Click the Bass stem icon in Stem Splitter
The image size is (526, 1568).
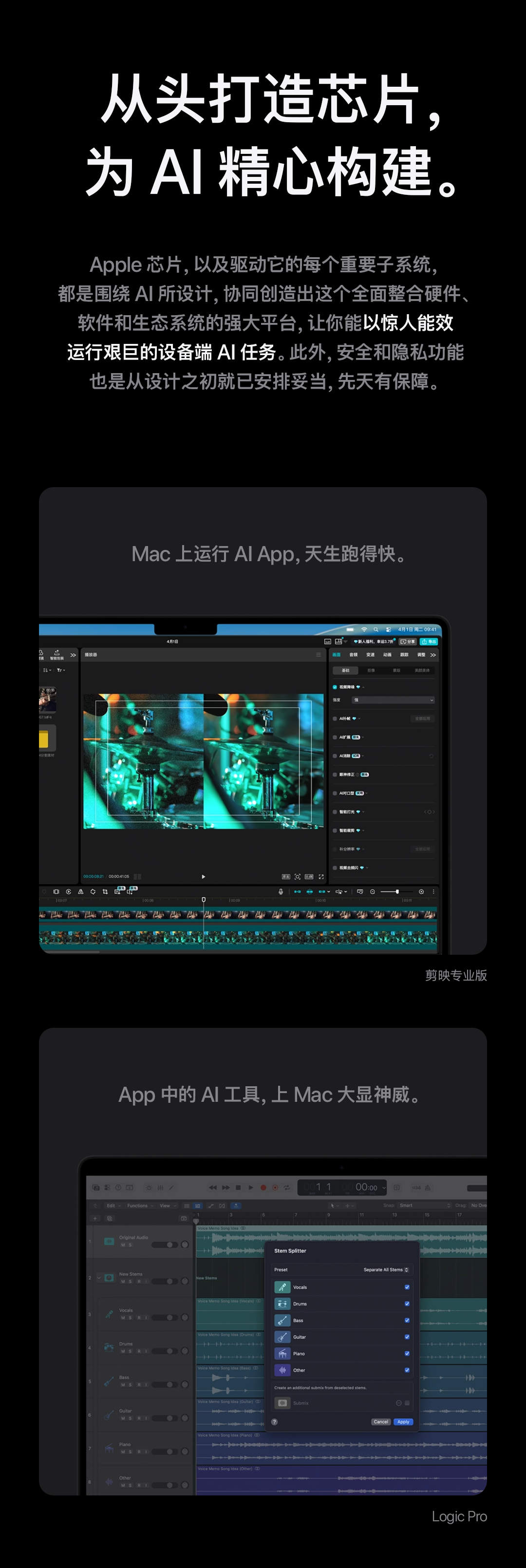click(x=282, y=1320)
